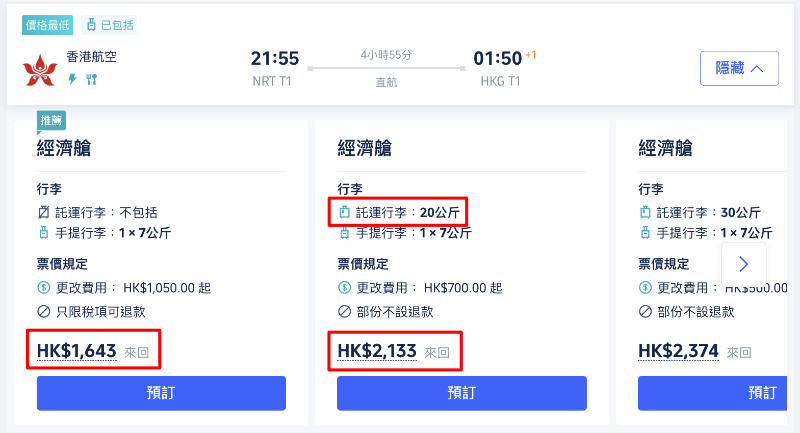Click the lightning bolt icon under airline name

pyautogui.click(x=72, y=79)
